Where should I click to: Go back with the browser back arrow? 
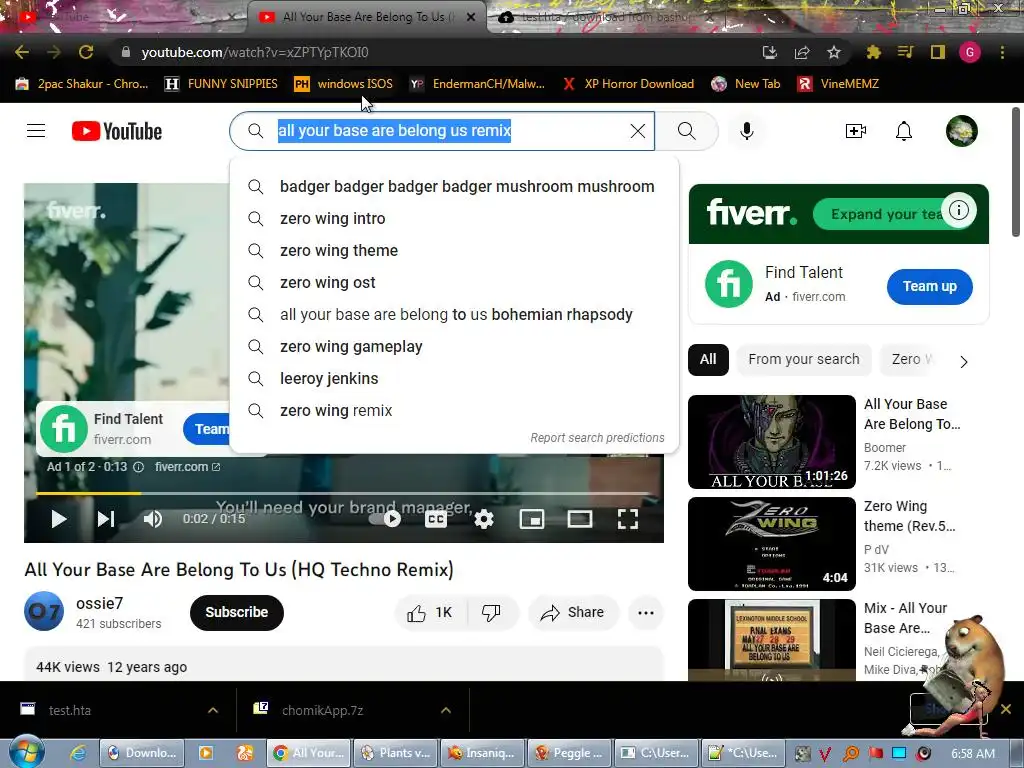click(x=22, y=52)
